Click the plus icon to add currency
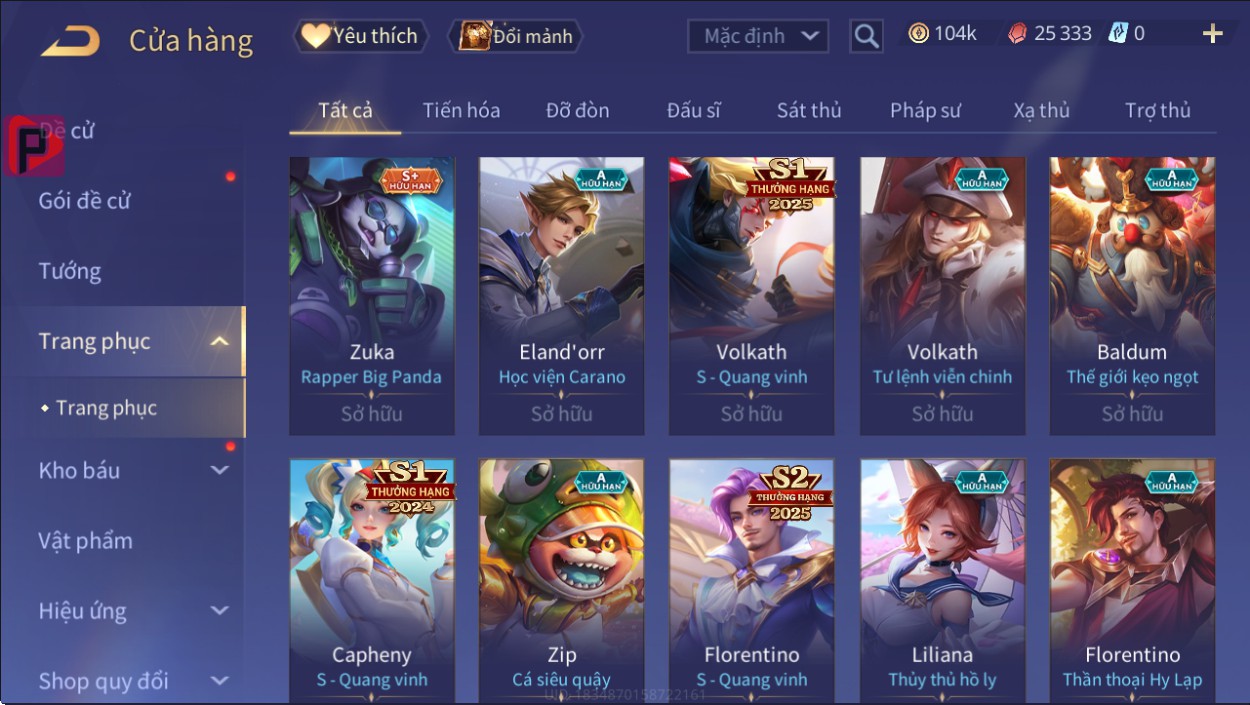1250x705 pixels. coord(1212,34)
